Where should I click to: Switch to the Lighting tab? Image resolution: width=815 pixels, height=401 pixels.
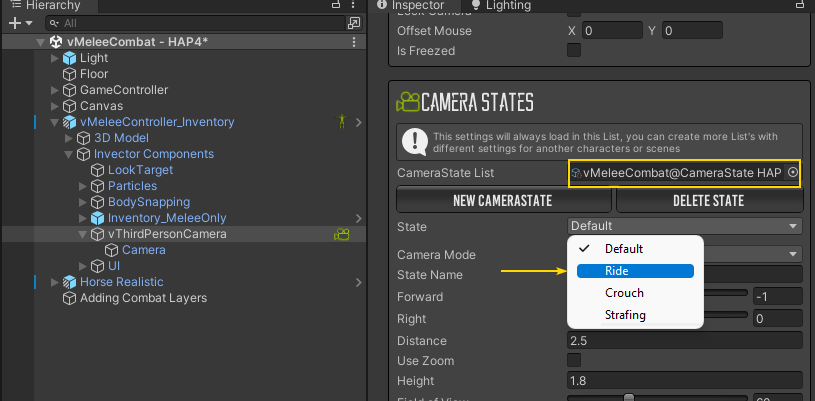[502, 5]
